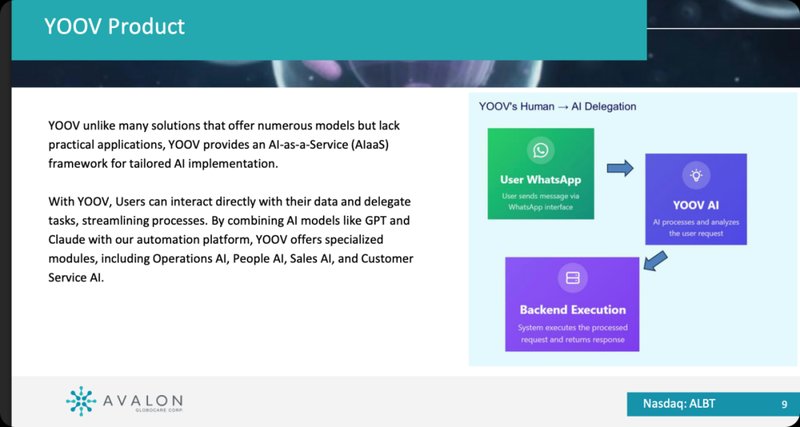Click the right-pointing arrow between WhatsApp and YOOV AI
Image resolution: width=800 pixels, height=427 pixels.
pyautogui.click(x=621, y=168)
